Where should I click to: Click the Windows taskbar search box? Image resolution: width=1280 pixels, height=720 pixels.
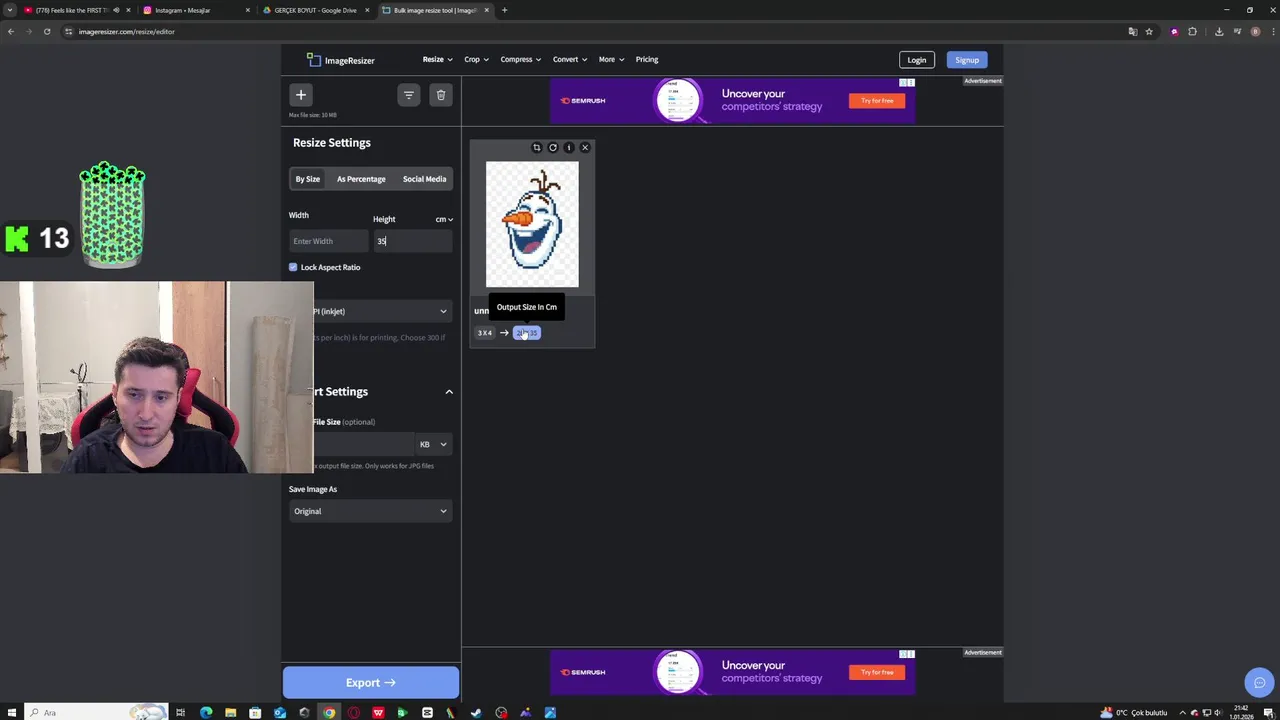pos(95,713)
